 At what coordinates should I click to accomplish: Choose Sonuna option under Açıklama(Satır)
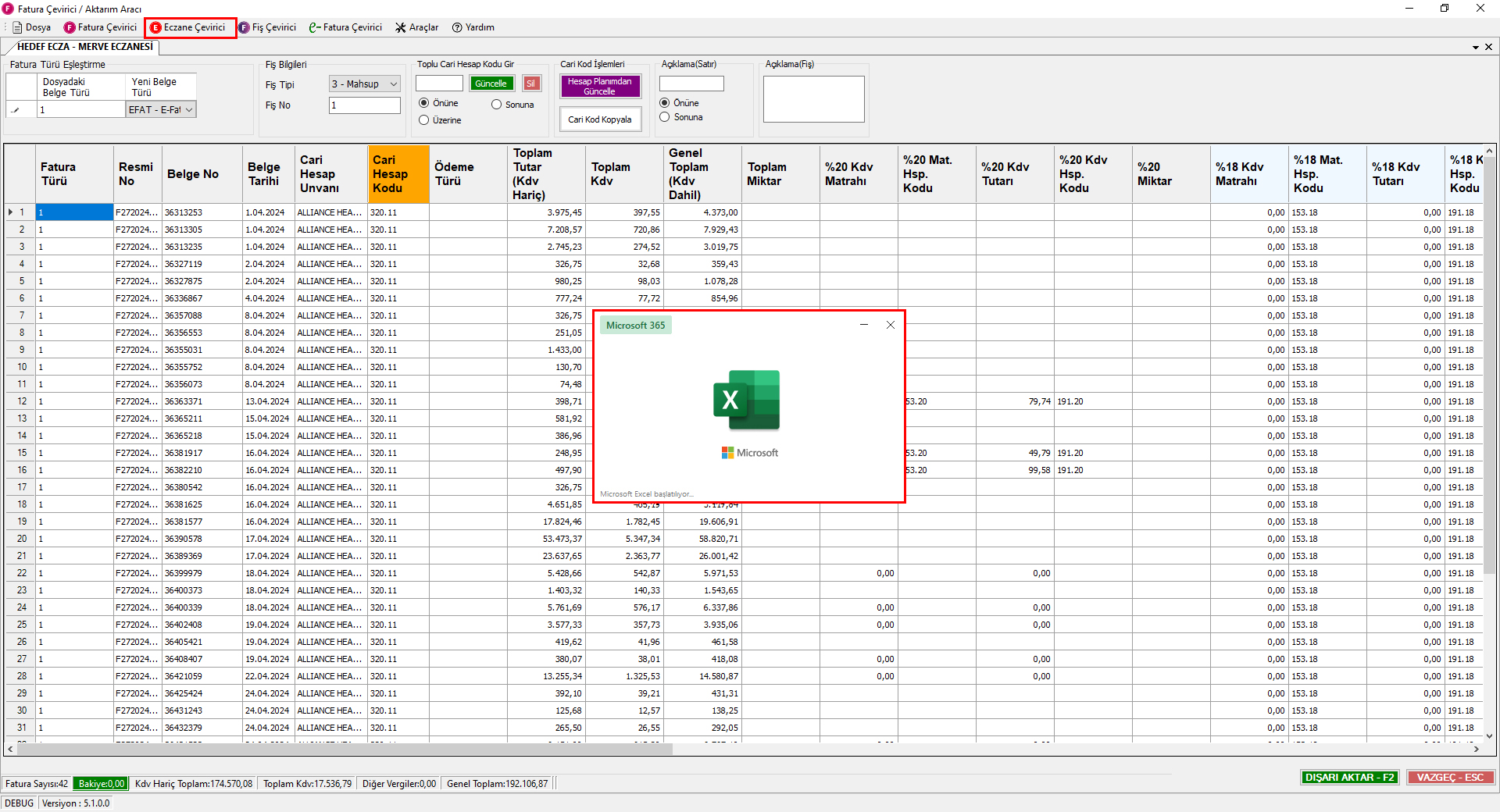point(665,117)
